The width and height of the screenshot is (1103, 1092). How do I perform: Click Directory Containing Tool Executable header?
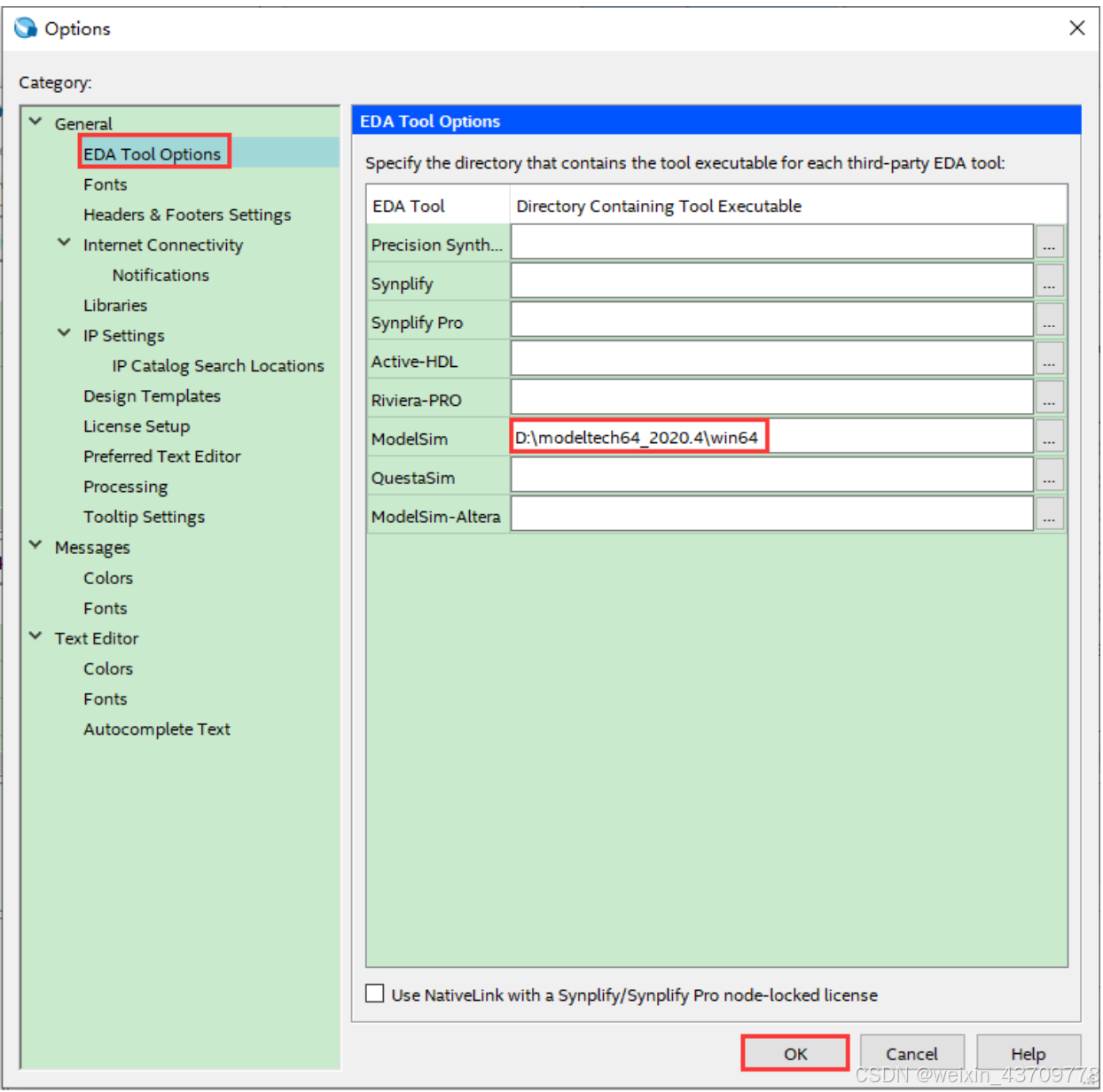(788, 206)
